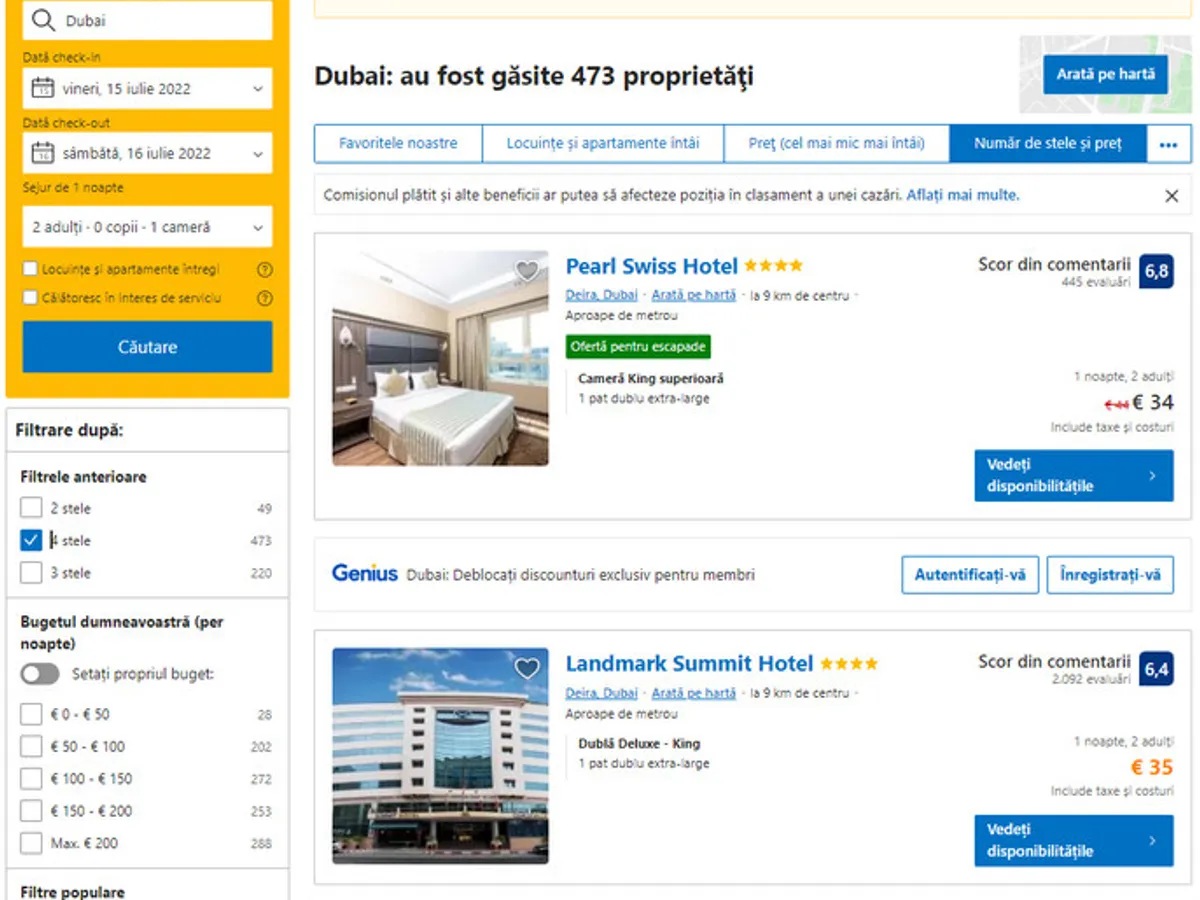Viewport: 1200px width, 900px height.
Task: Click the 'Autentificați-vă' sign-in button
Action: coord(970,575)
